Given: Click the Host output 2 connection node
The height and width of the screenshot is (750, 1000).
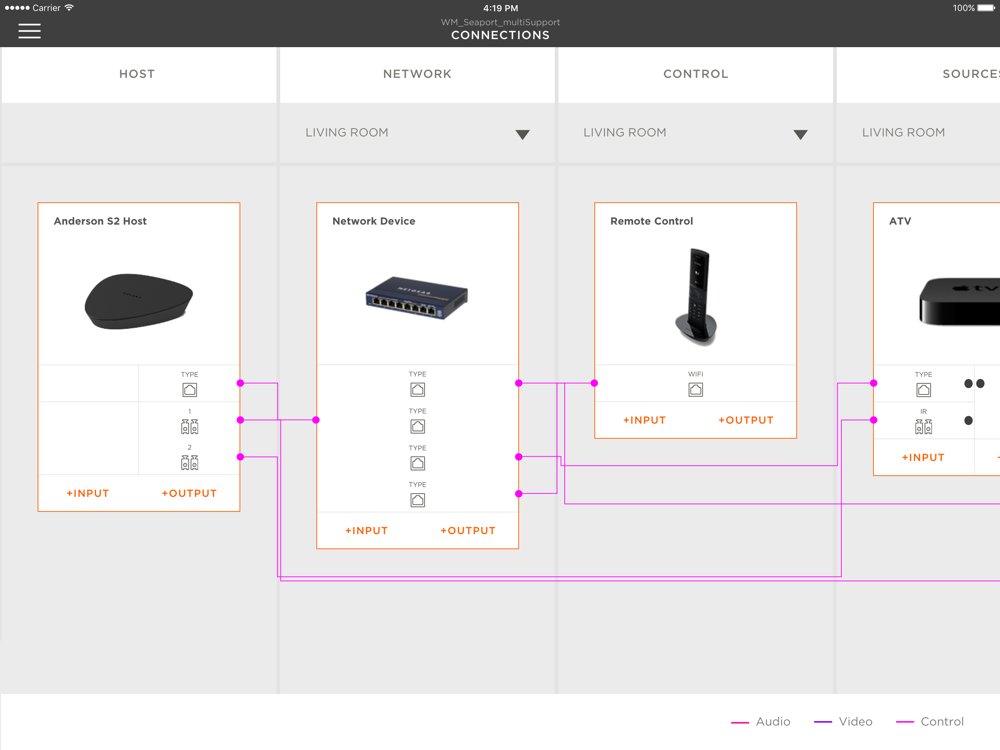Looking at the screenshot, I should [x=240, y=457].
